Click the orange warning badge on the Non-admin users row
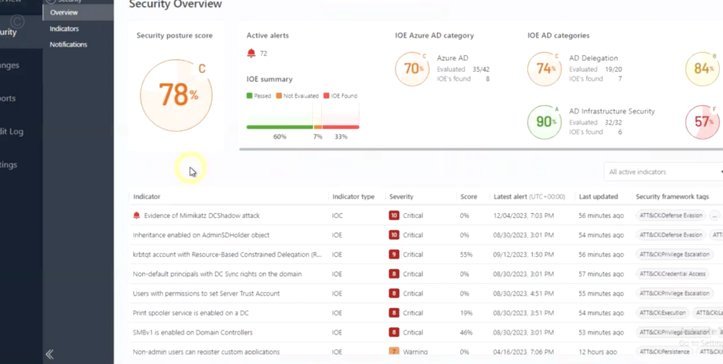This screenshot has height=364, width=723. tap(394, 352)
